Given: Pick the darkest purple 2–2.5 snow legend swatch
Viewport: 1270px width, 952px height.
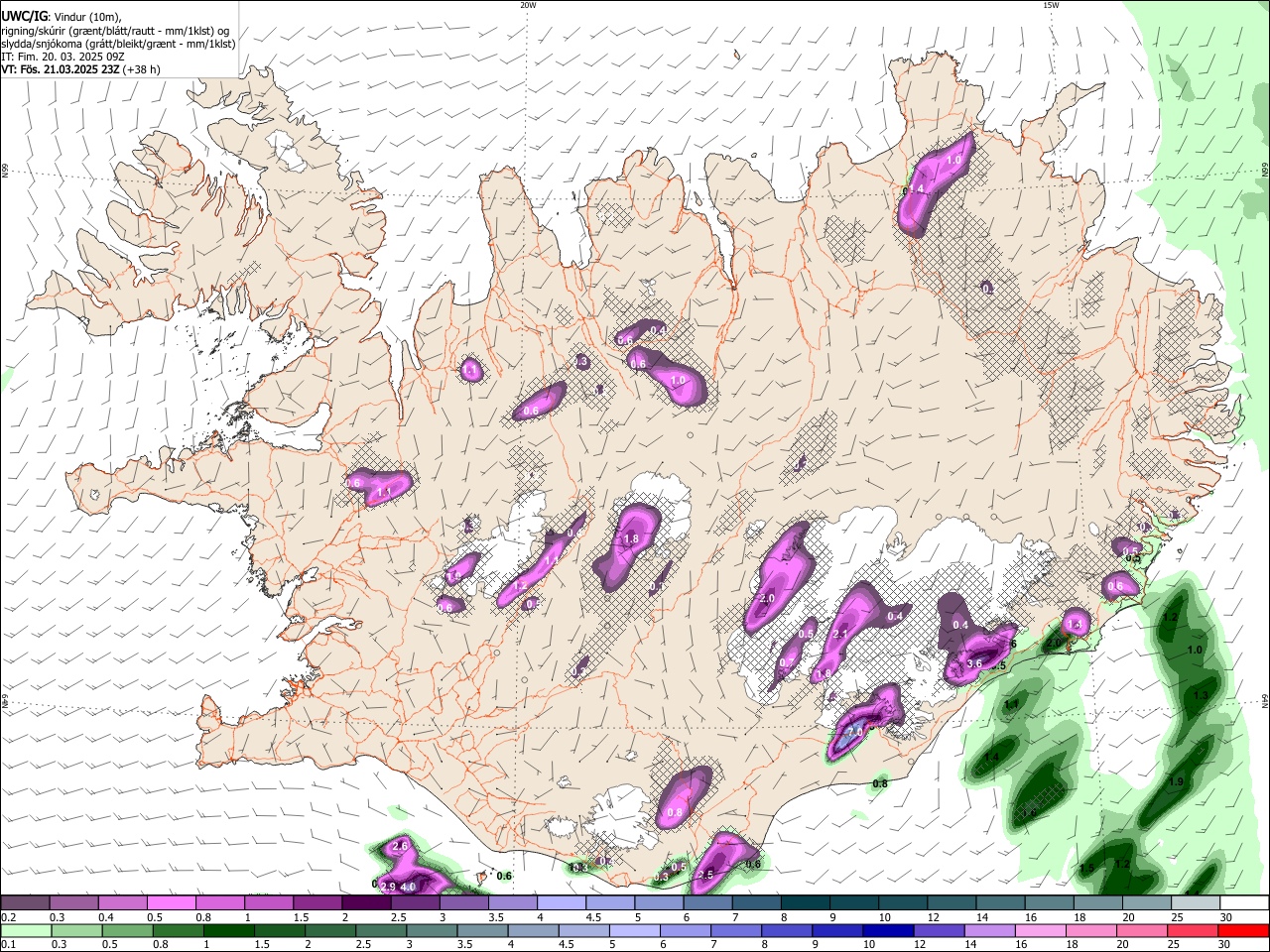Looking at the screenshot, I should 366,903.
